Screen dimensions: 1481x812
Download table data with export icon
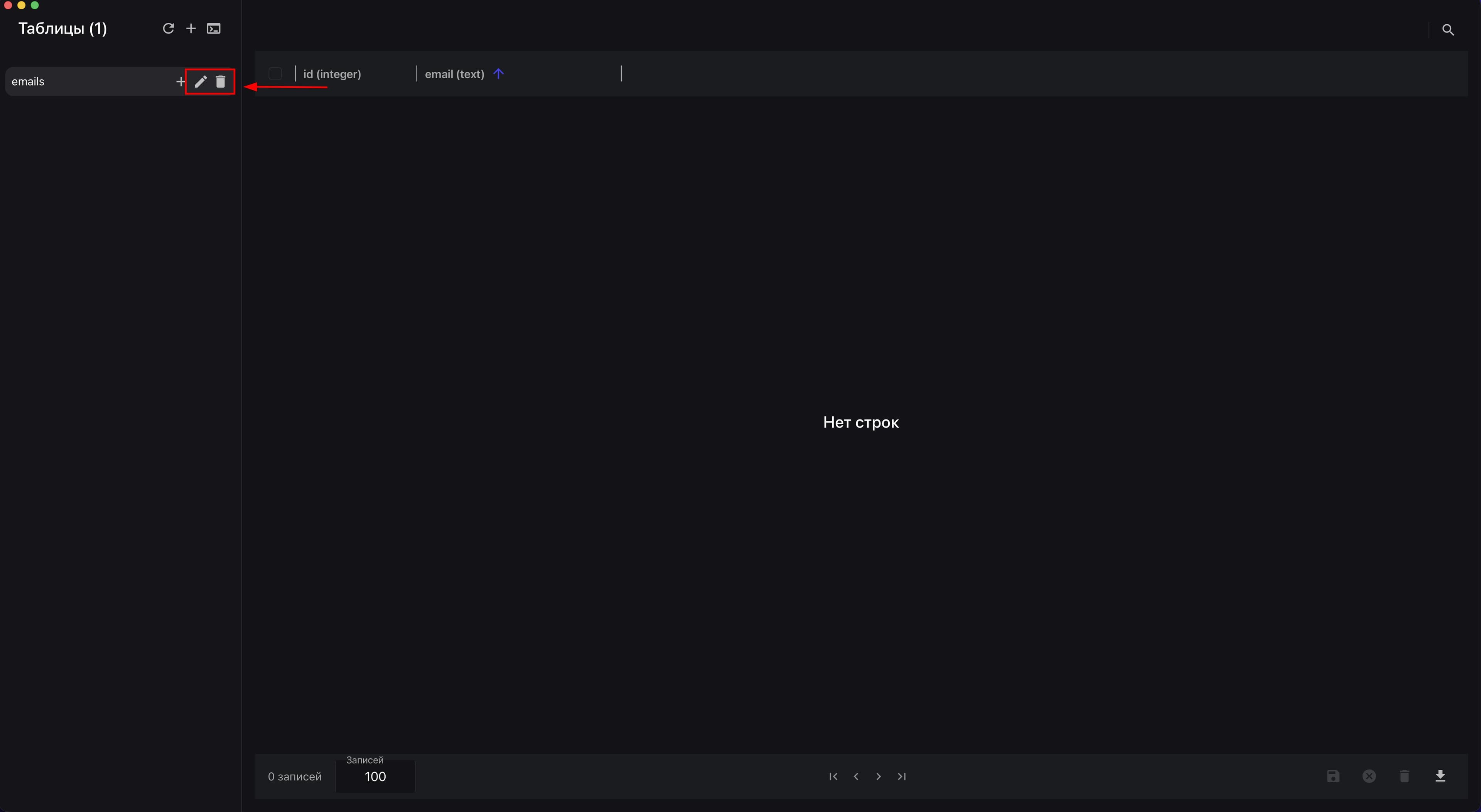1440,777
